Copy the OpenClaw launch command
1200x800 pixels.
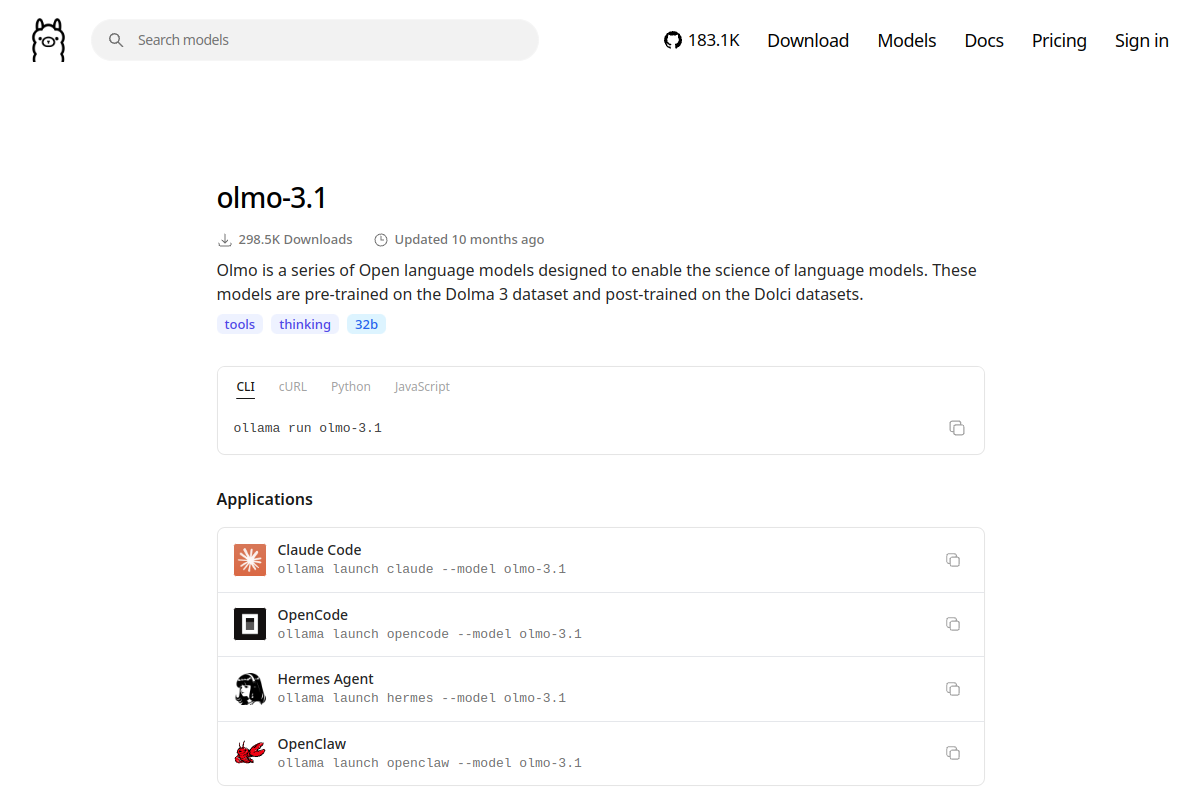pyautogui.click(x=953, y=753)
